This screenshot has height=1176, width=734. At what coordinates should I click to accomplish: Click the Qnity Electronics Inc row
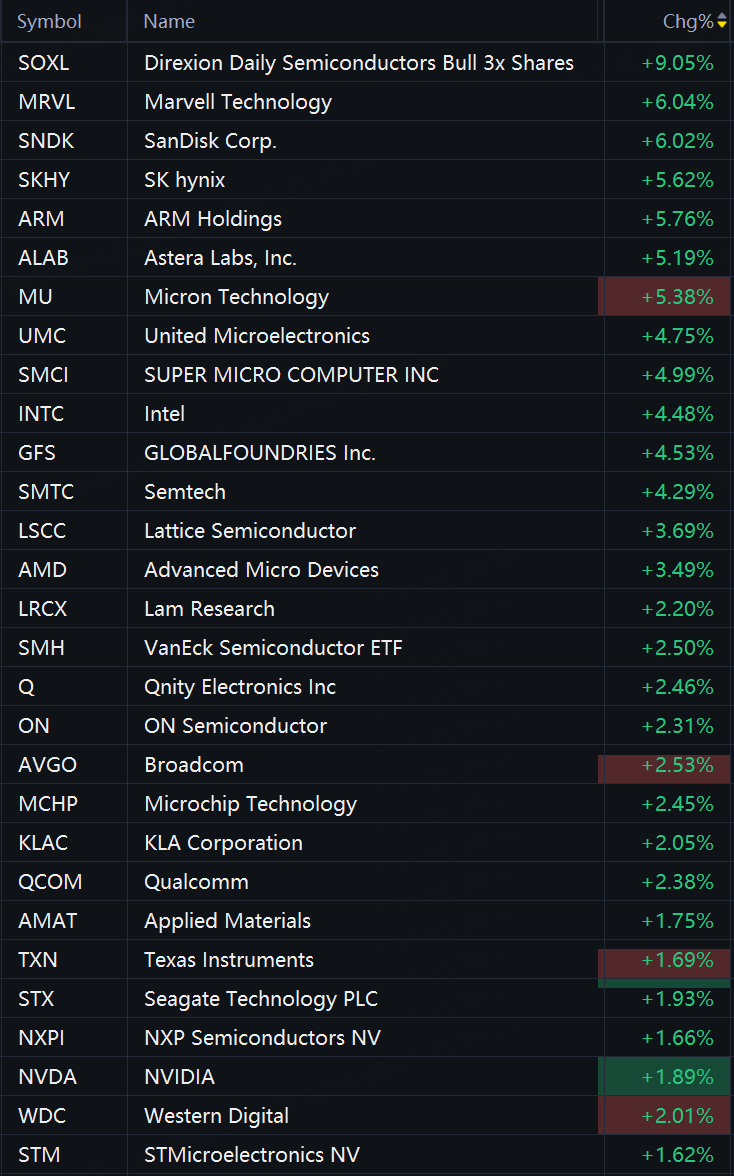[x=367, y=687]
